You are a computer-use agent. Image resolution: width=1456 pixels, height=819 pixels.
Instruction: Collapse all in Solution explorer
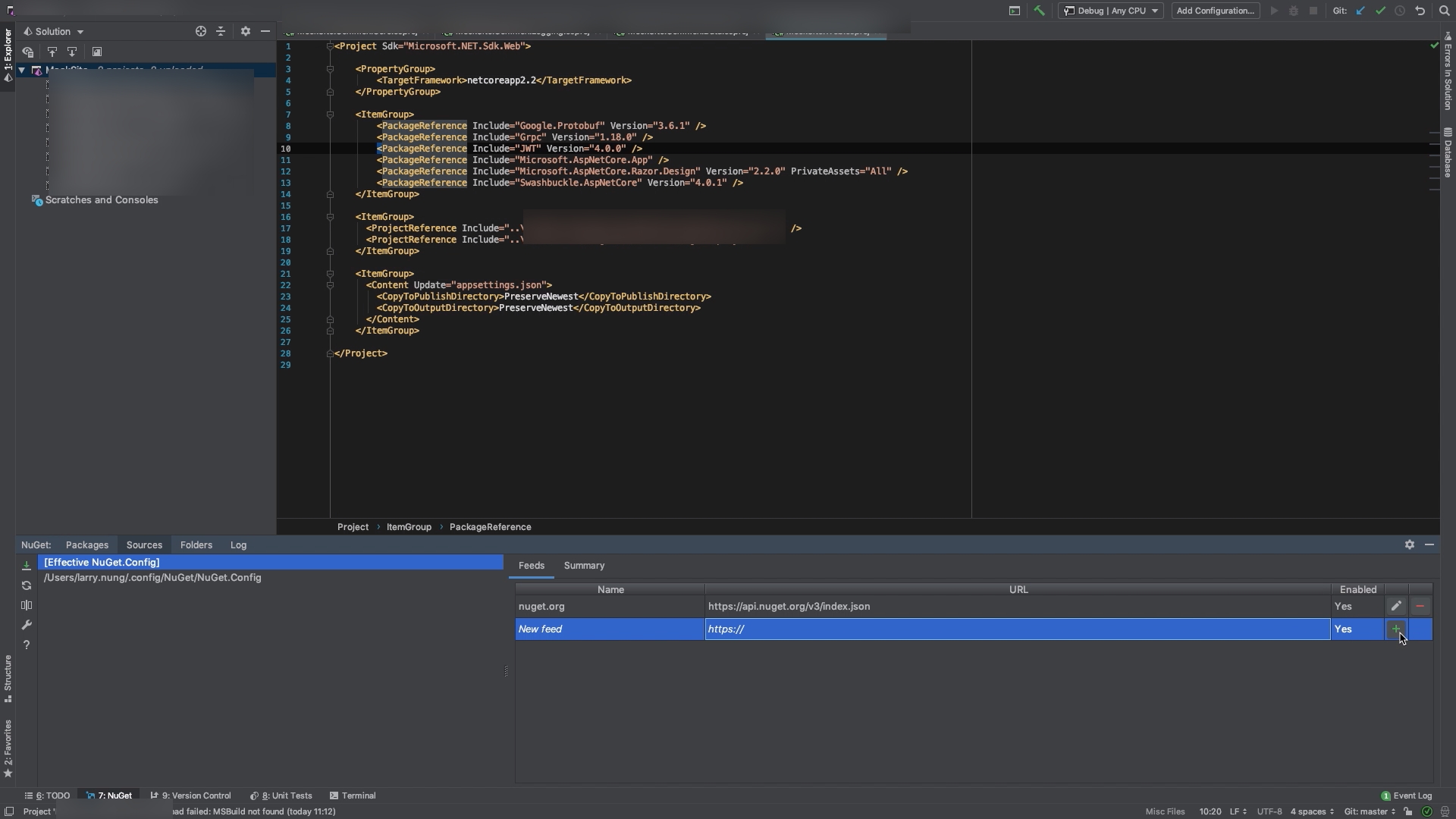pos(221,31)
